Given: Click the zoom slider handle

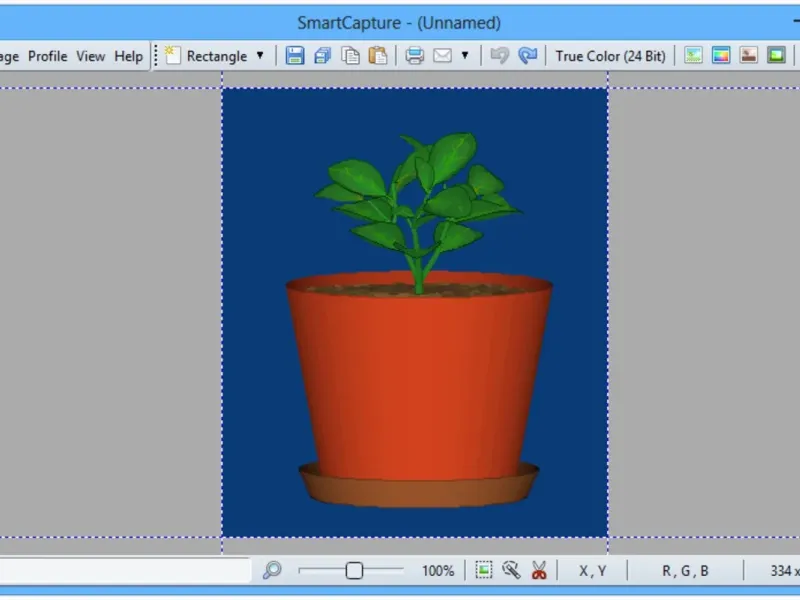Looking at the screenshot, I should (354, 570).
